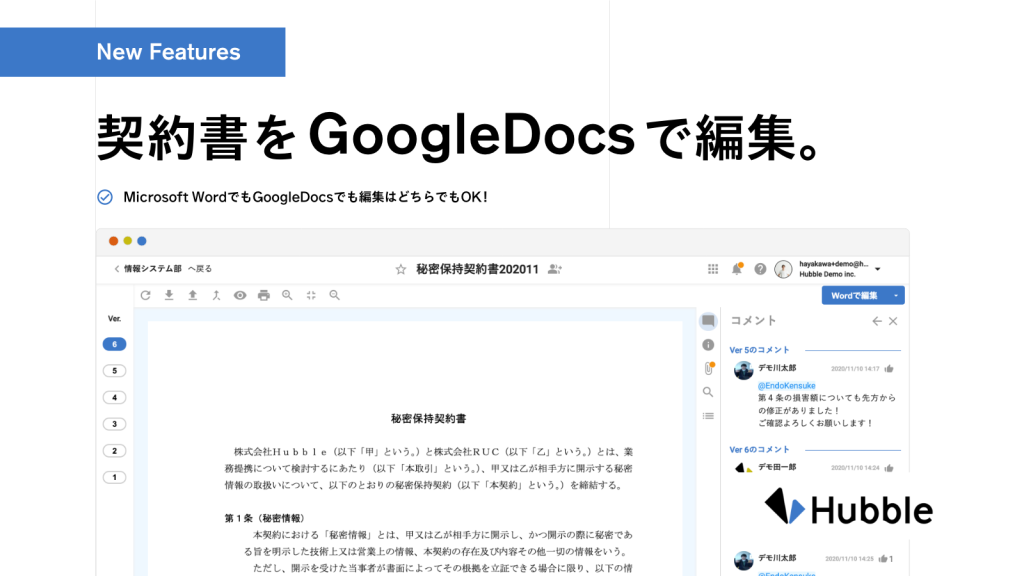Image resolution: width=1024 pixels, height=576 pixels.
Task: Open the document info icon
Action: coord(708,345)
